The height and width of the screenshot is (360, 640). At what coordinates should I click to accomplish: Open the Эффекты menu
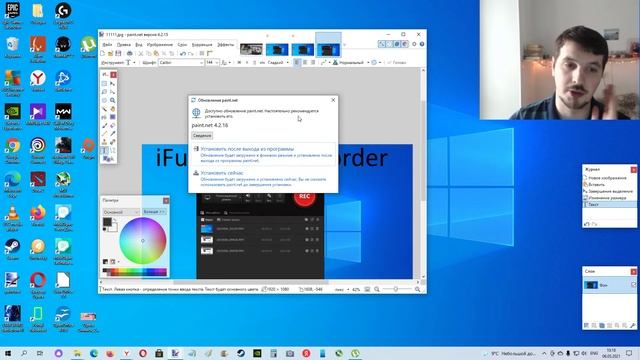pos(225,44)
